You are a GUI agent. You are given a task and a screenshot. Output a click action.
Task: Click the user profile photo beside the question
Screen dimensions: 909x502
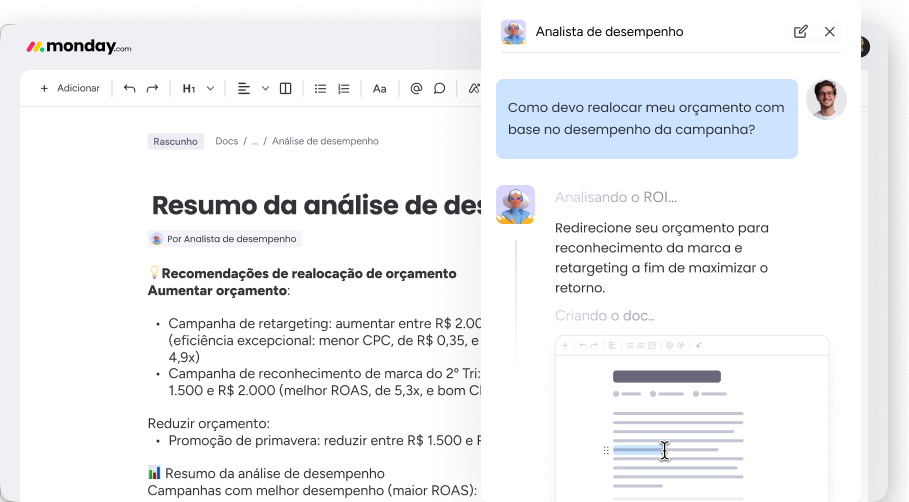click(826, 99)
